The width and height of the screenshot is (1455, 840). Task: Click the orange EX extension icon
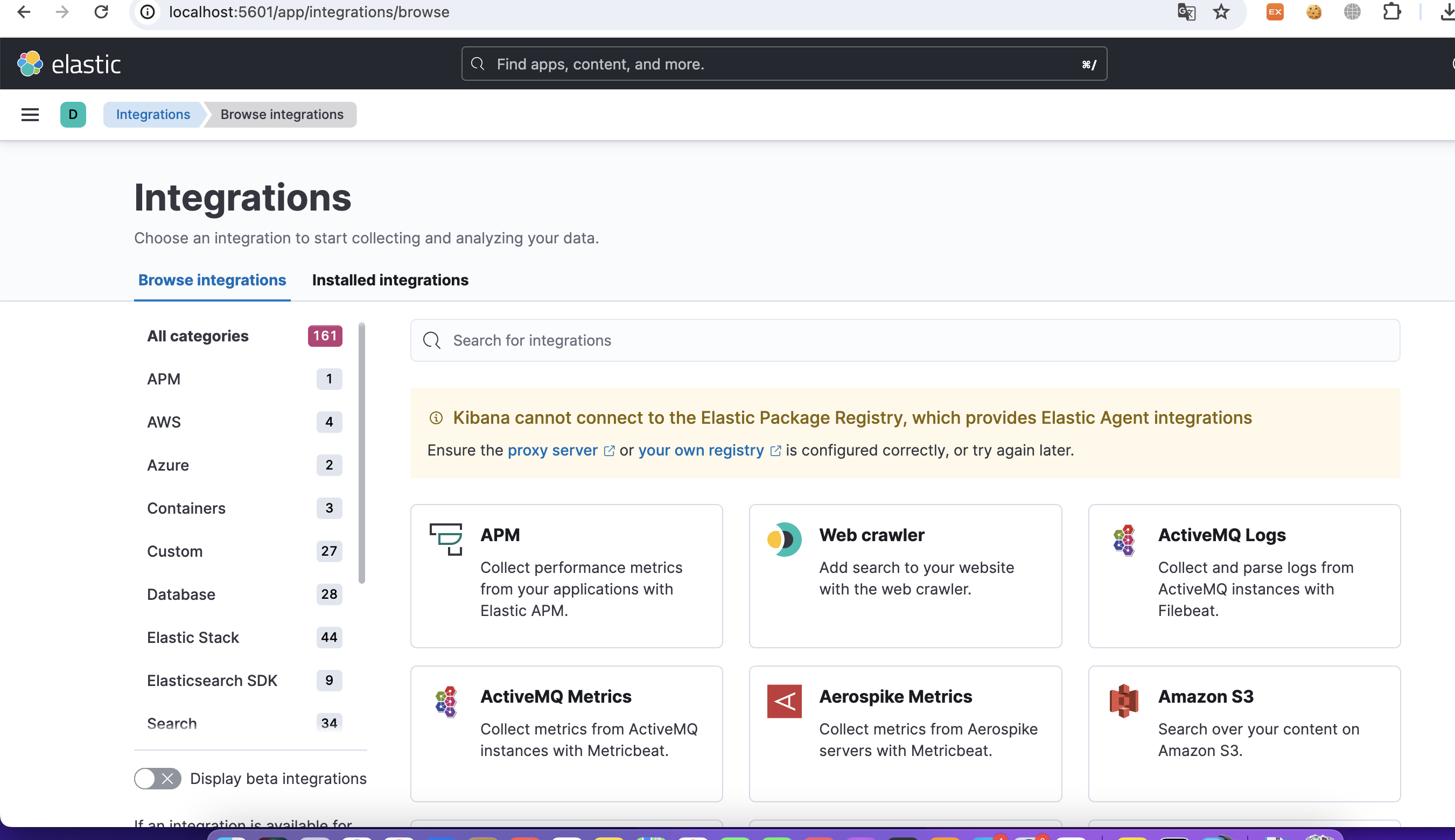point(1275,12)
